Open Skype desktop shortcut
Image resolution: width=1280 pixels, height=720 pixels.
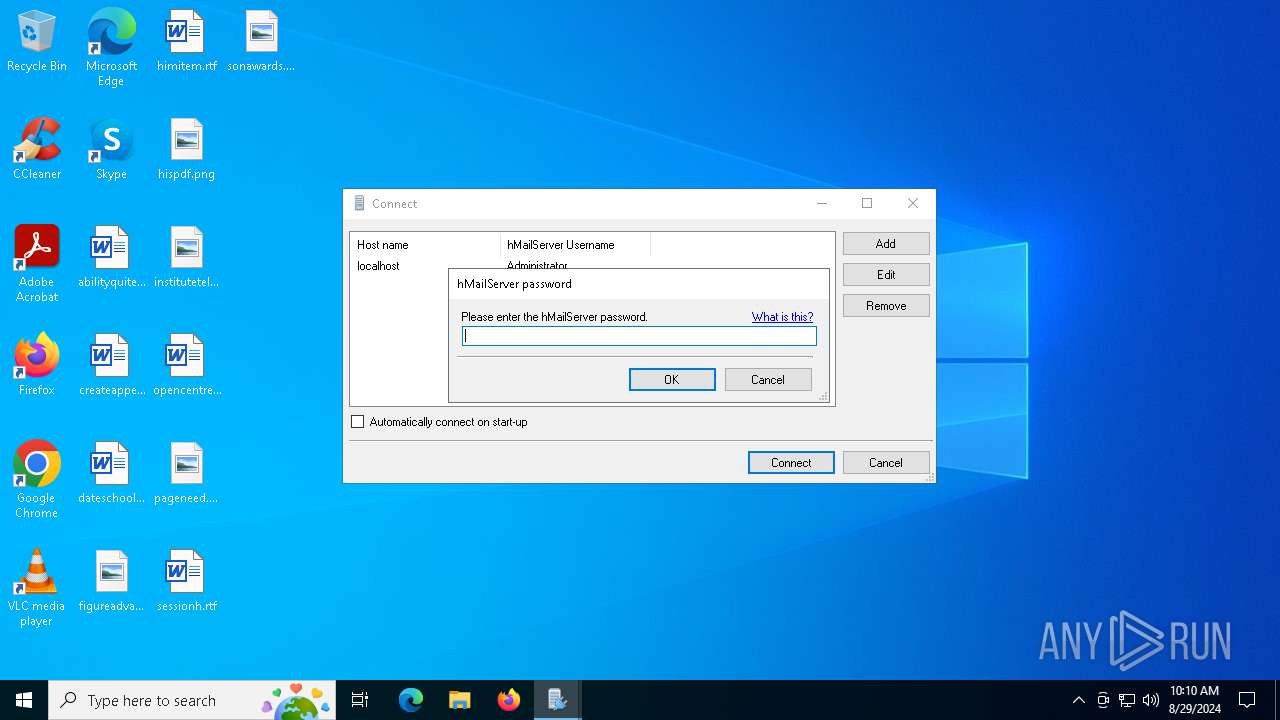[x=111, y=150]
